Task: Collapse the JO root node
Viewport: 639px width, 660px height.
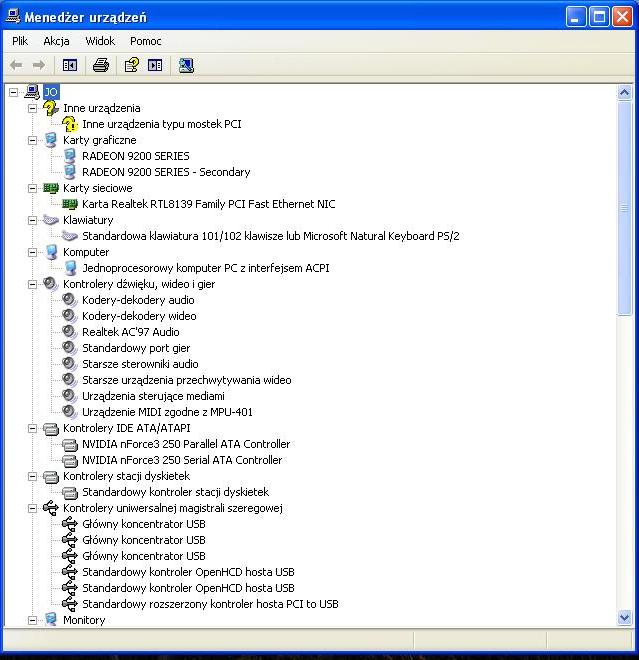Action: [13, 92]
